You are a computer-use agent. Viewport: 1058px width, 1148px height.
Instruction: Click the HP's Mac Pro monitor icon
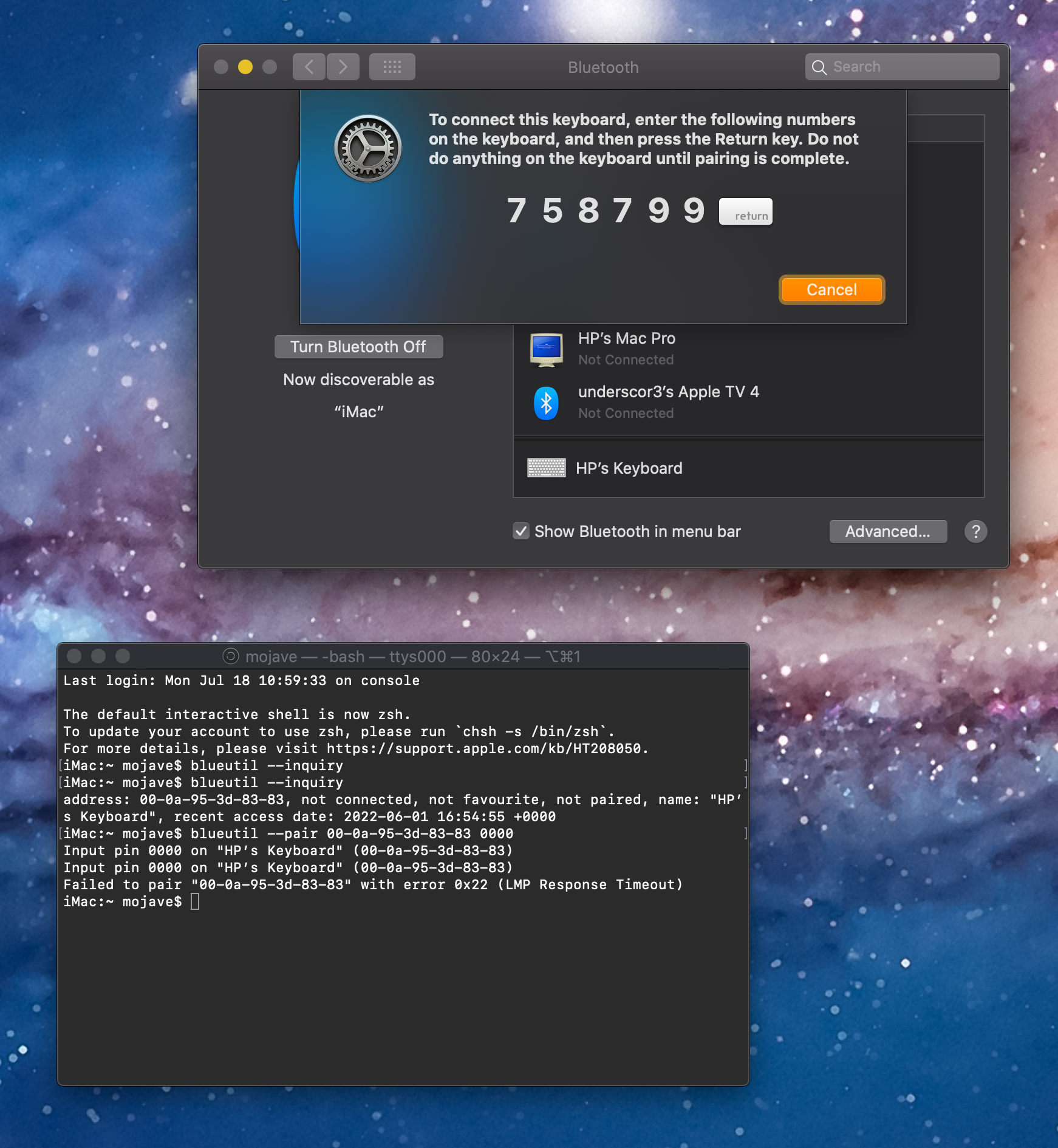coord(546,350)
